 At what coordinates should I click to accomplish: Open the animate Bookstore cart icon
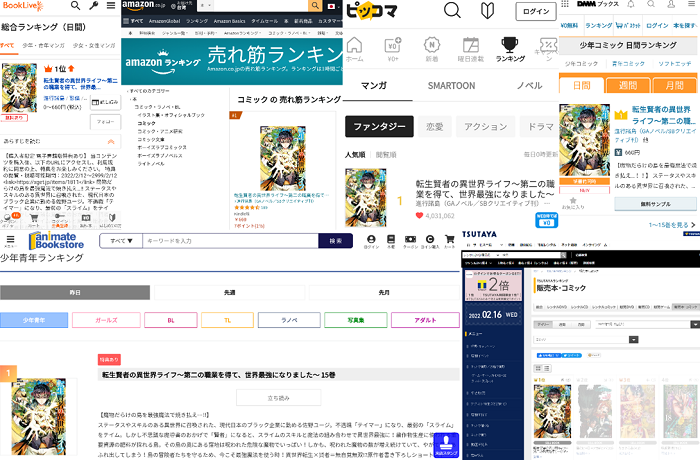(450, 241)
